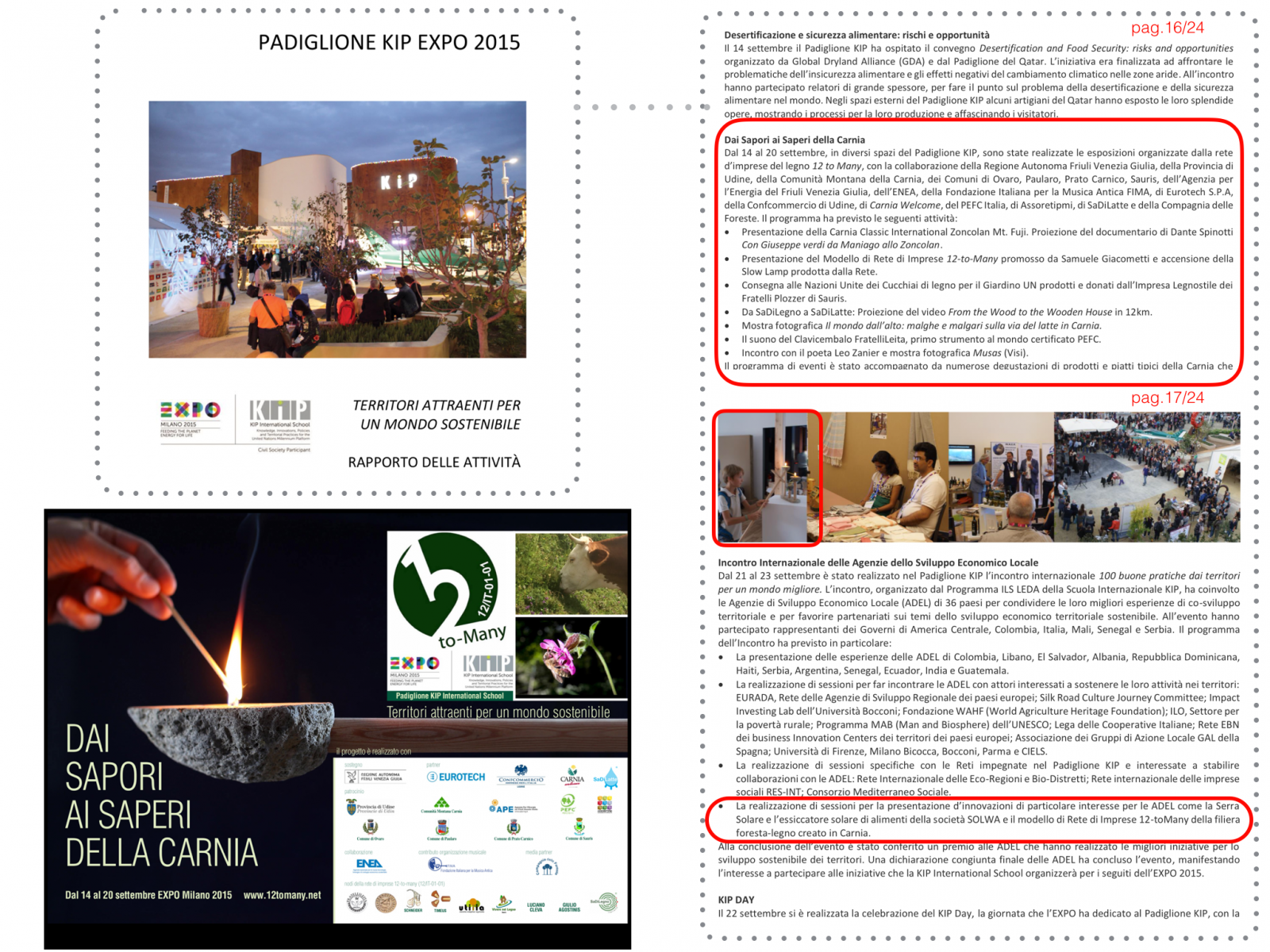Click the SaDiLatte water drop logo
The image size is (1270, 952).
(606, 777)
